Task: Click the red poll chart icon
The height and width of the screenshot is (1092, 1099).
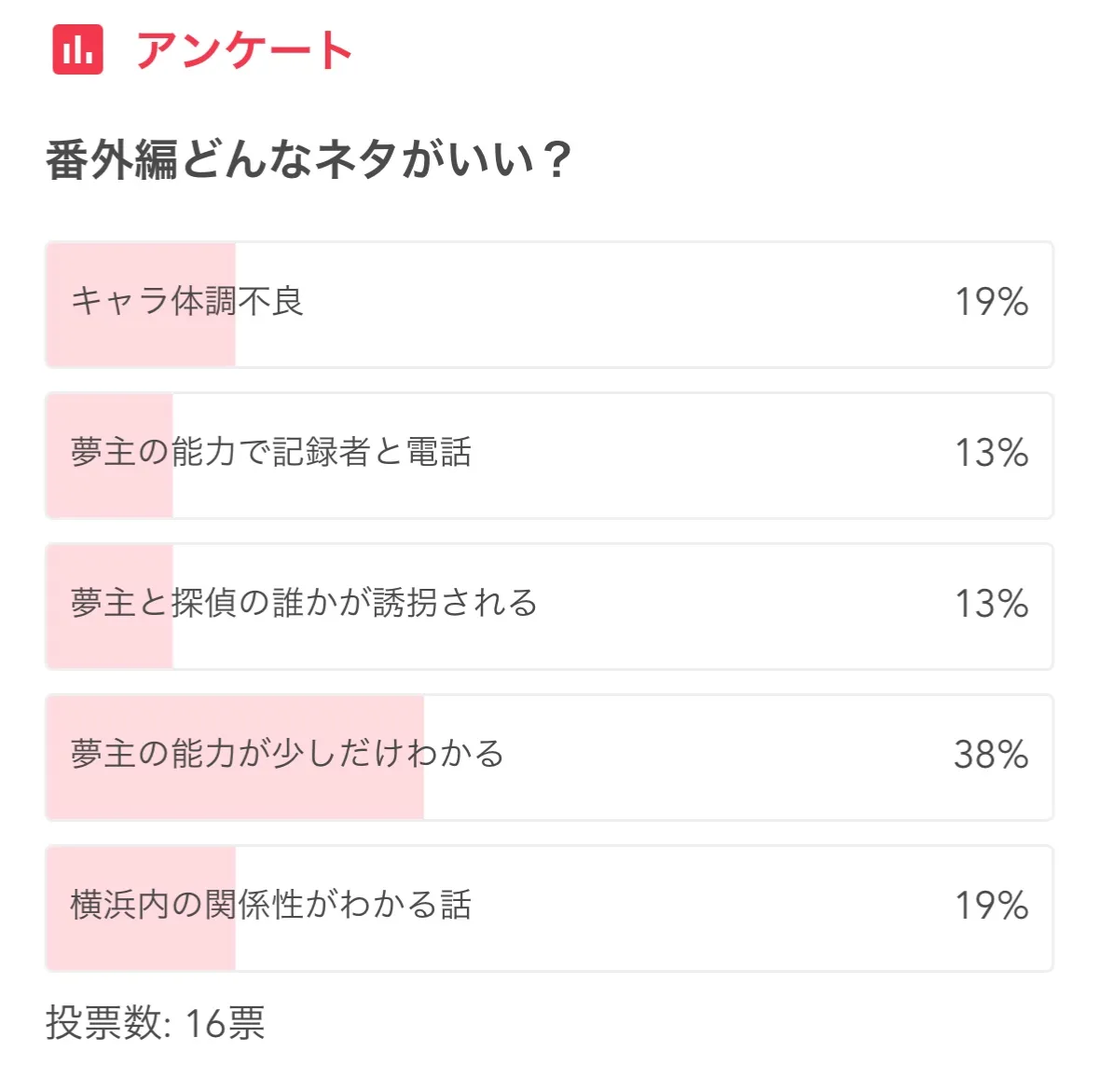Action: pos(77,49)
